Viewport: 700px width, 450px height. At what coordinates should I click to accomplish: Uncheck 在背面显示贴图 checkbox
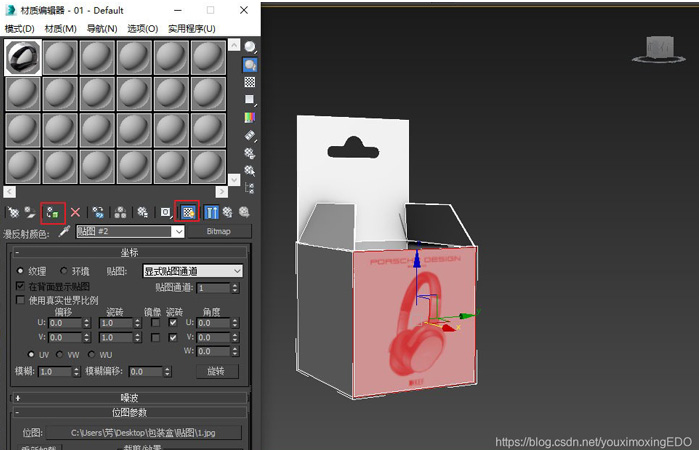[21, 285]
